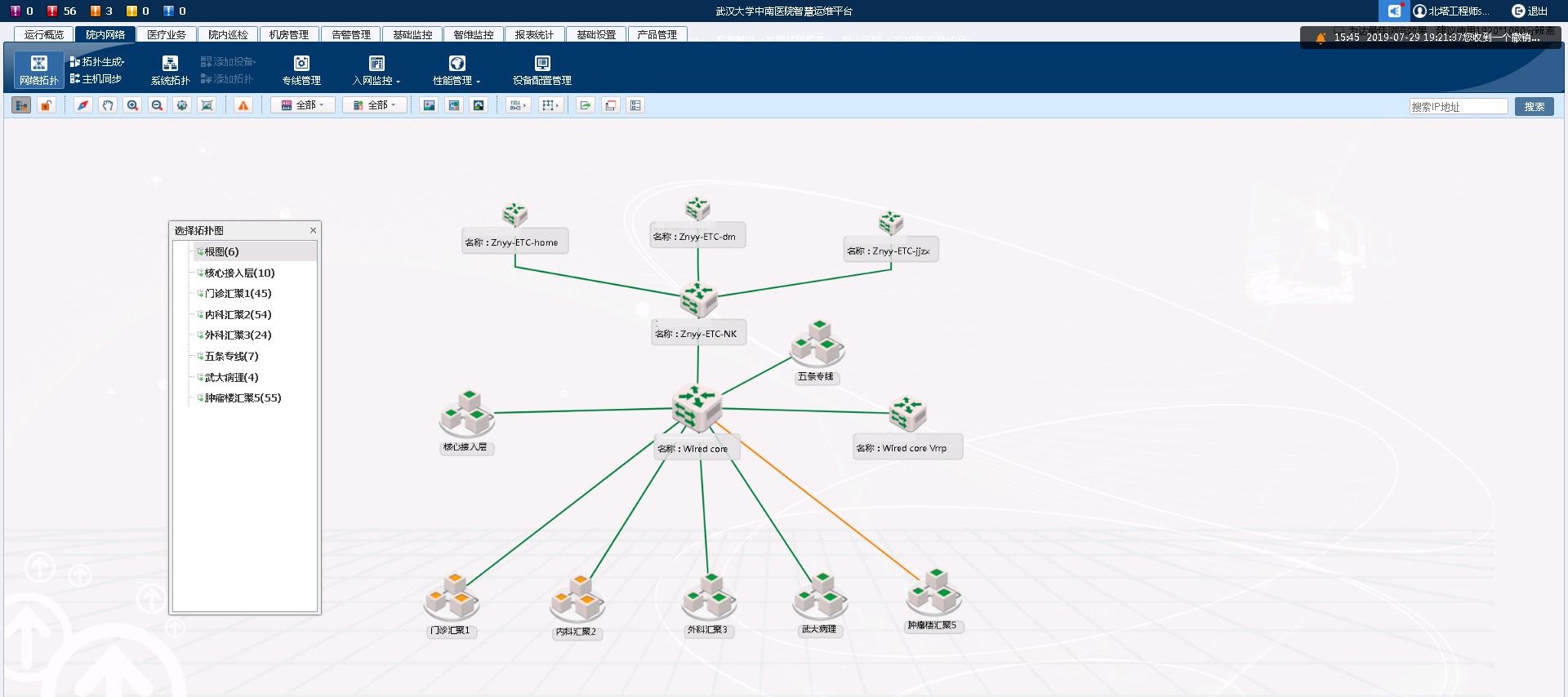The height and width of the screenshot is (697, 1568).
Task: Click the zoom in magnifier icon
Action: point(132,105)
